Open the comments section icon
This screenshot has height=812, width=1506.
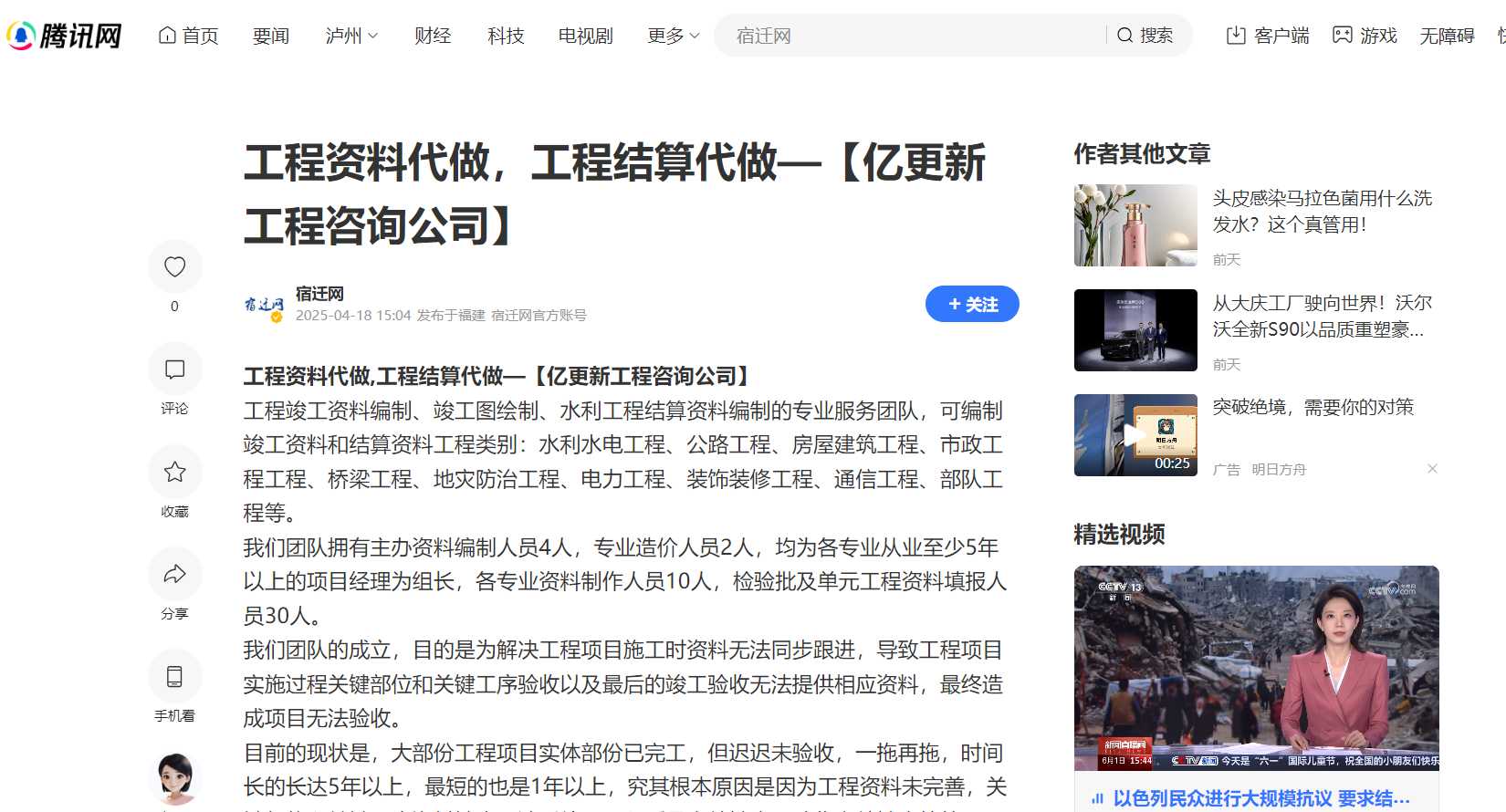coord(174,370)
